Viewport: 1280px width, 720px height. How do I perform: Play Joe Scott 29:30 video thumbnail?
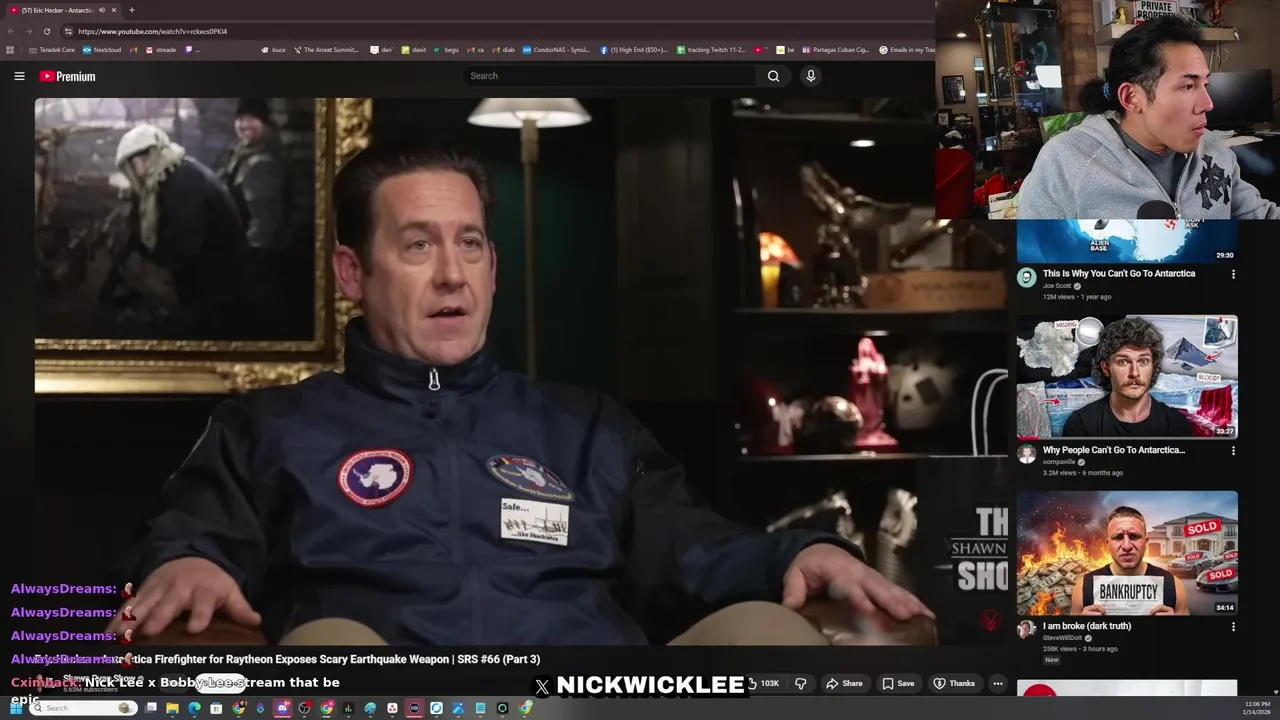[x=1127, y=241]
